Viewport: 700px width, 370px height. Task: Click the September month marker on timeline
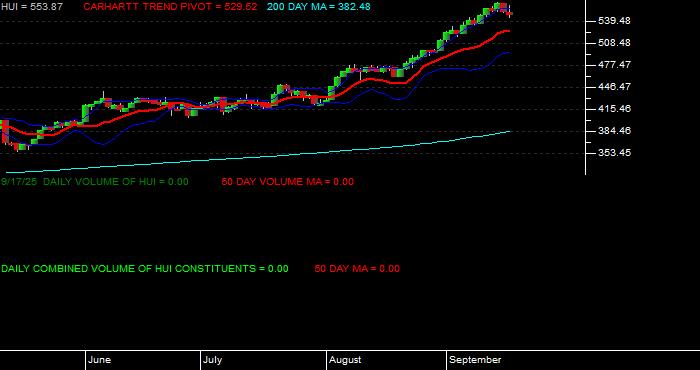click(475, 360)
